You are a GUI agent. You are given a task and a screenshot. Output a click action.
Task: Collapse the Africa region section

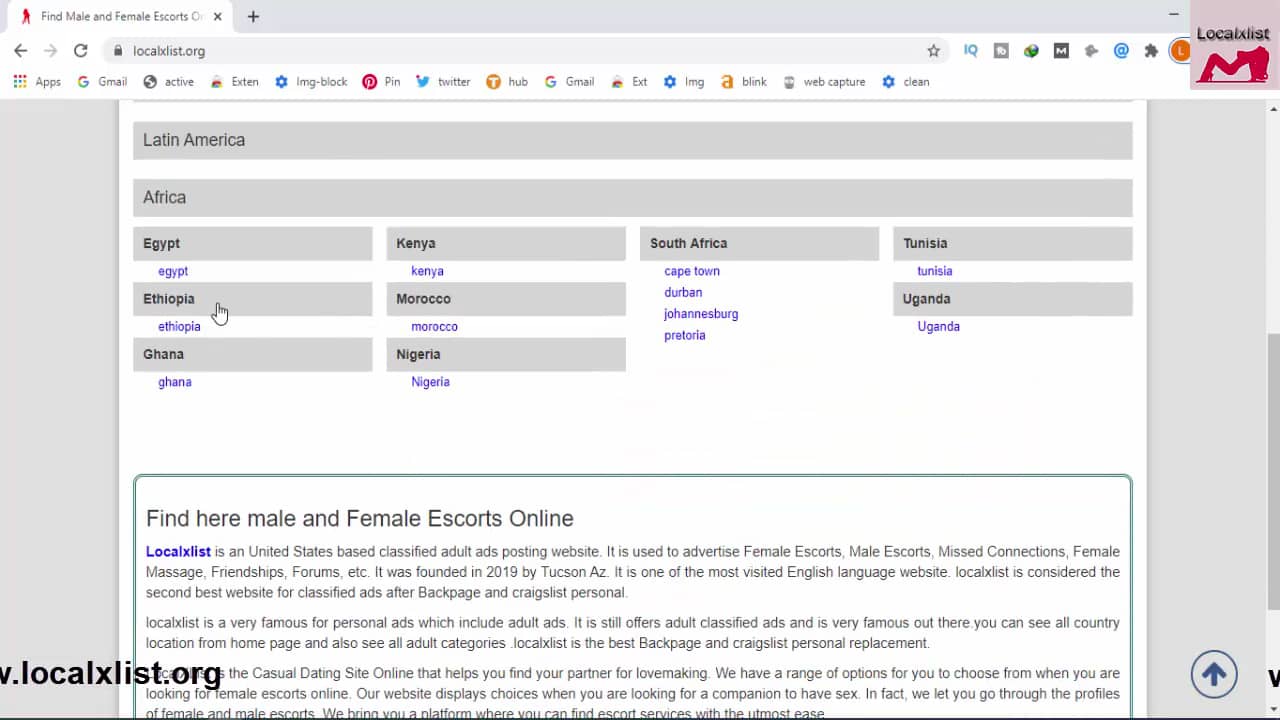coord(632,197)
